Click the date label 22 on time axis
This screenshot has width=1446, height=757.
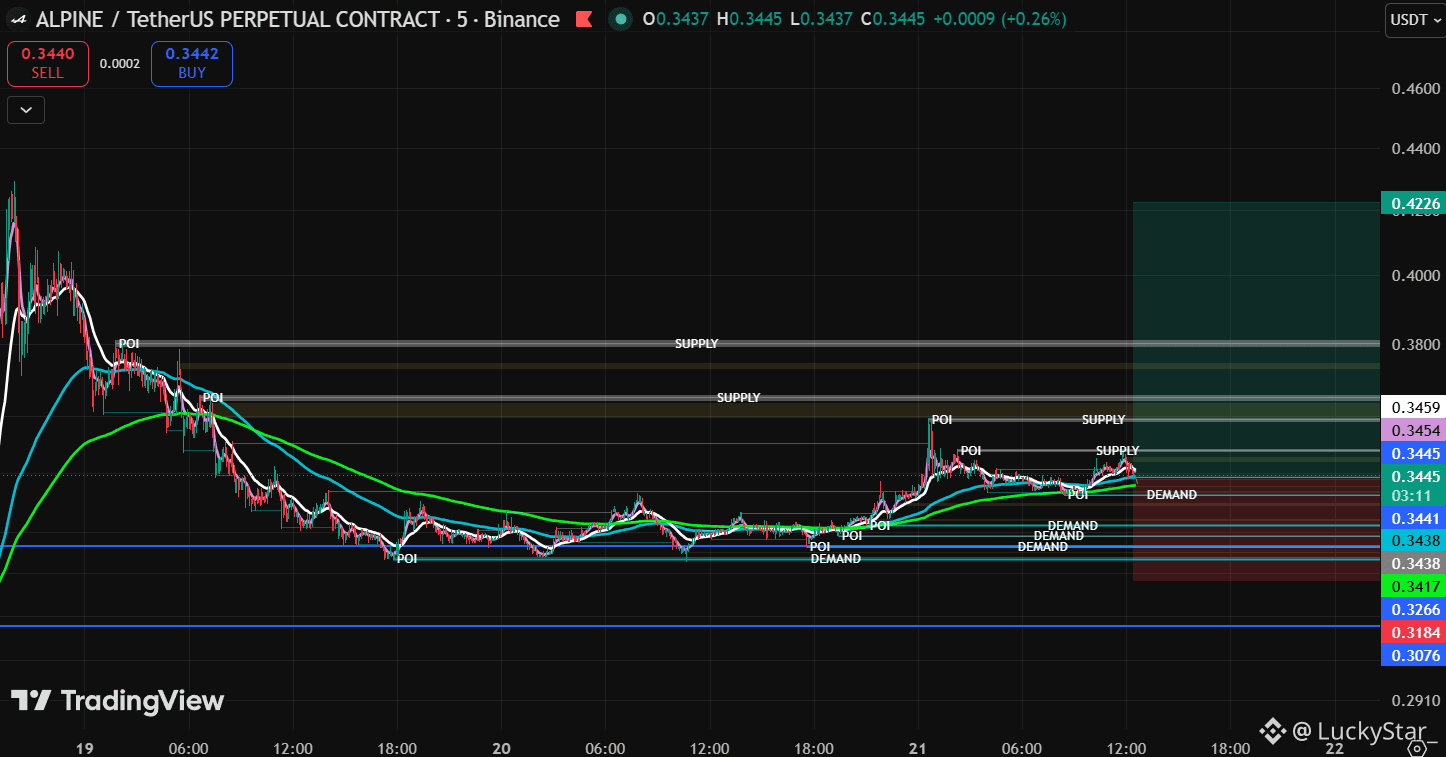[1334, 747]
